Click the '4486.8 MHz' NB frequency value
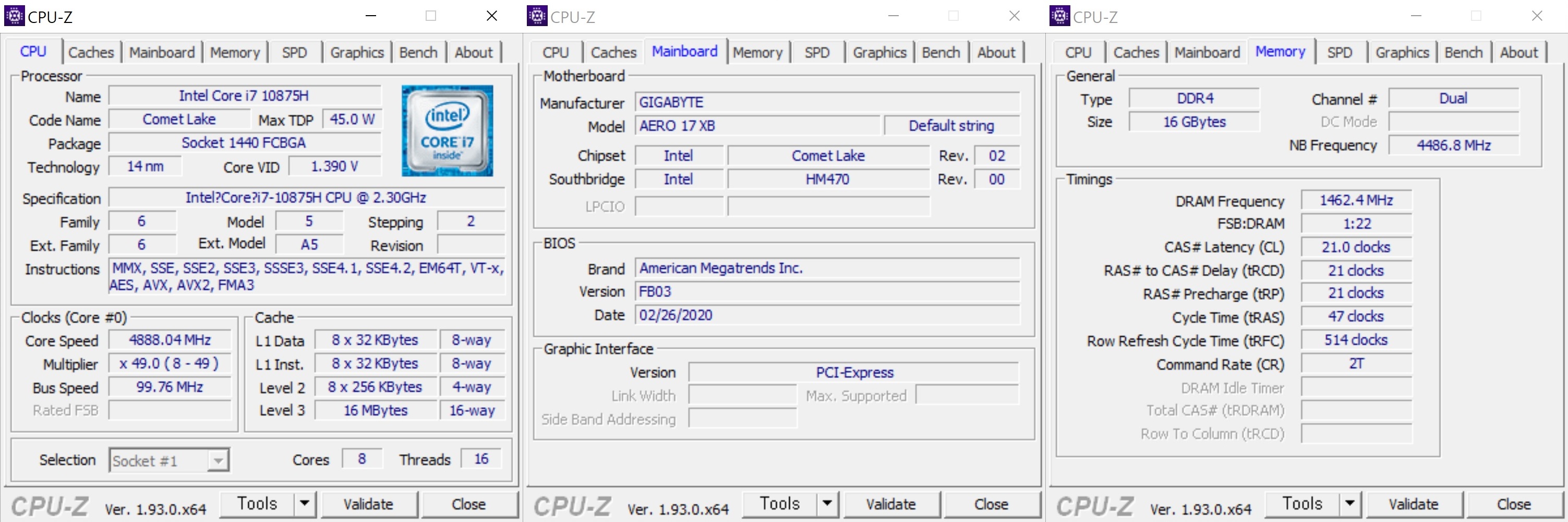Image resolution: width=1568 pixels, height=522 pixels. click(x=1454, y=145)
